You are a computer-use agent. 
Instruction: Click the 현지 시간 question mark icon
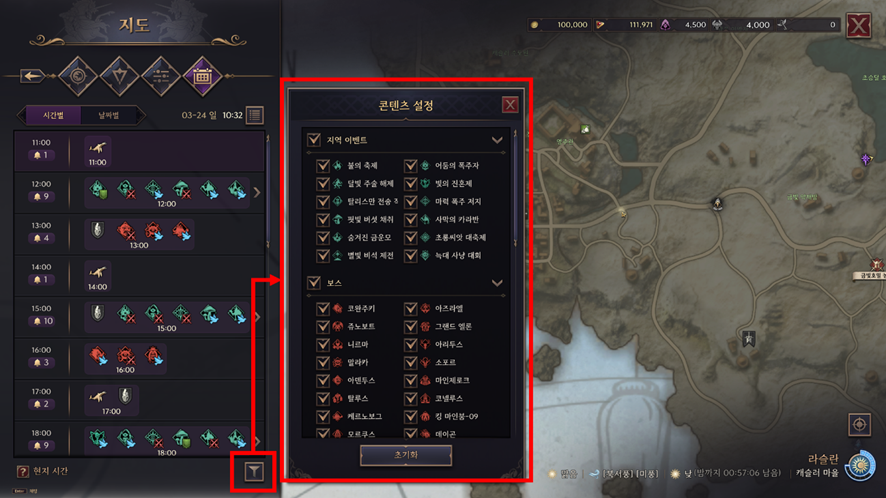coord(22,471)
